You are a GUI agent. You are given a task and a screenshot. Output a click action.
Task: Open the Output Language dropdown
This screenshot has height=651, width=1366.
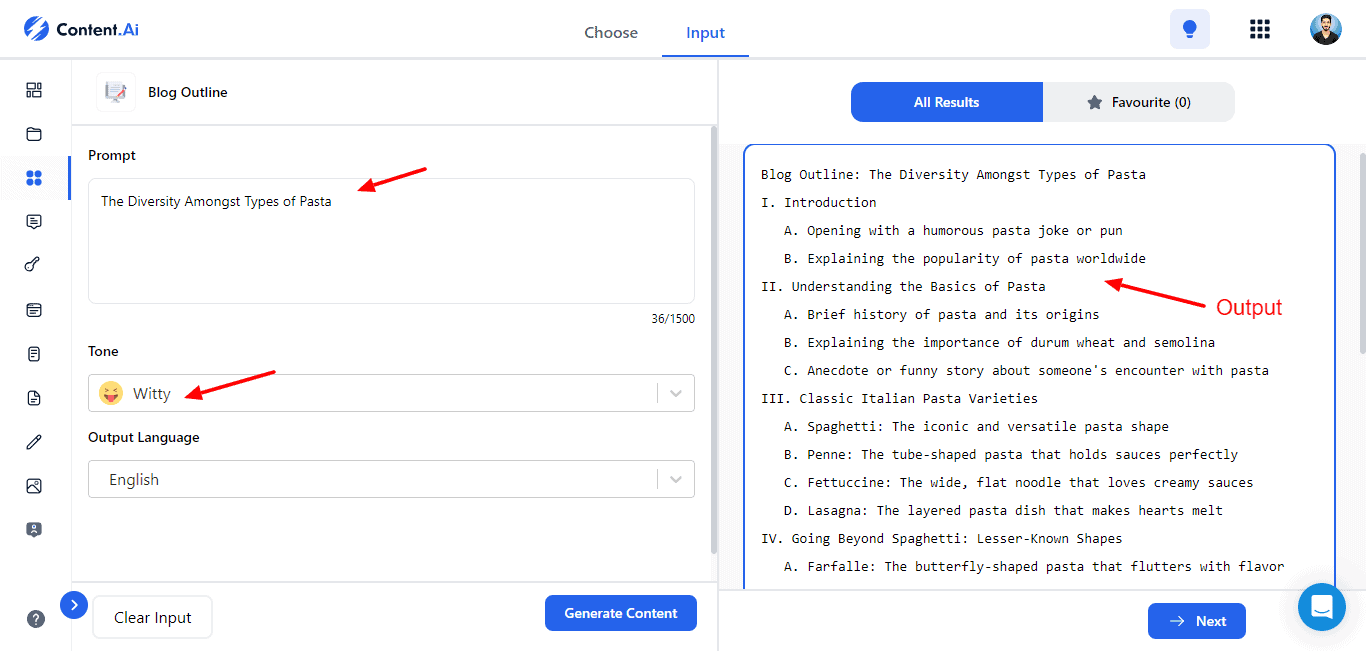pos(391,479)
